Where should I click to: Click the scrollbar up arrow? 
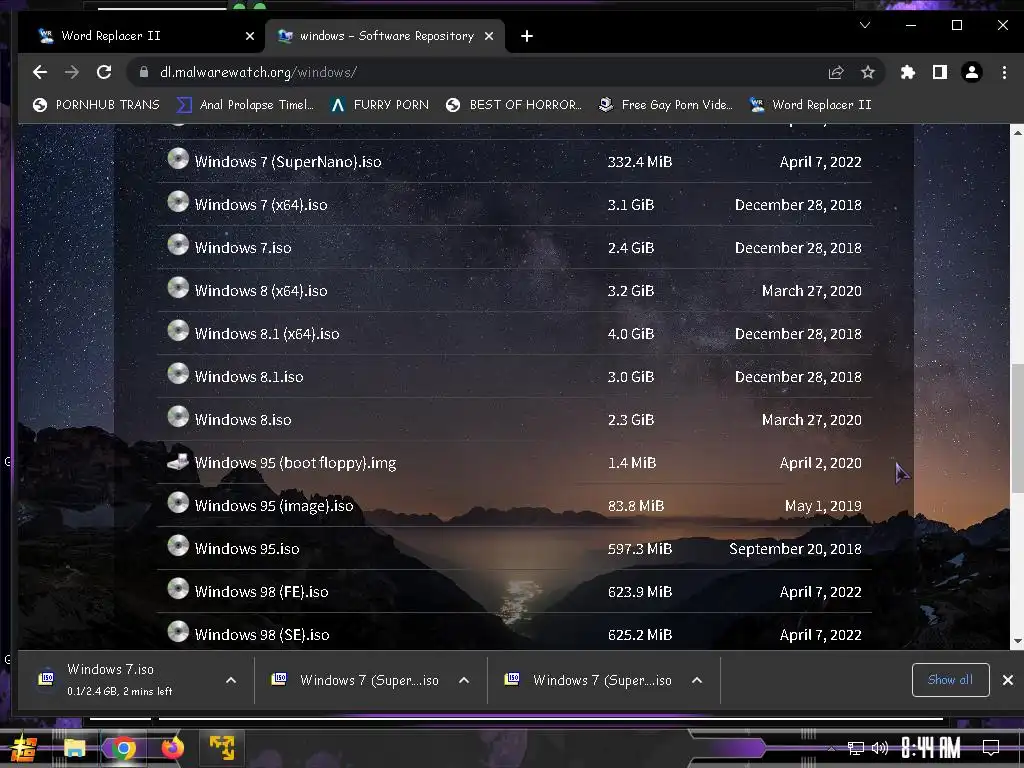point(1017,132)
